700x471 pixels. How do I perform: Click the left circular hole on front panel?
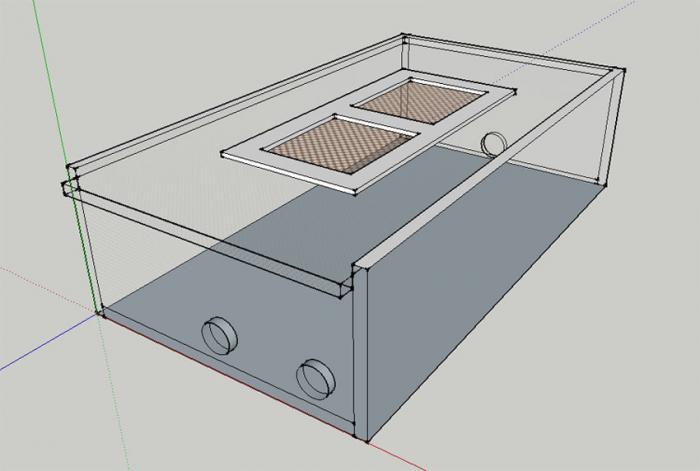tap(220, 335)
